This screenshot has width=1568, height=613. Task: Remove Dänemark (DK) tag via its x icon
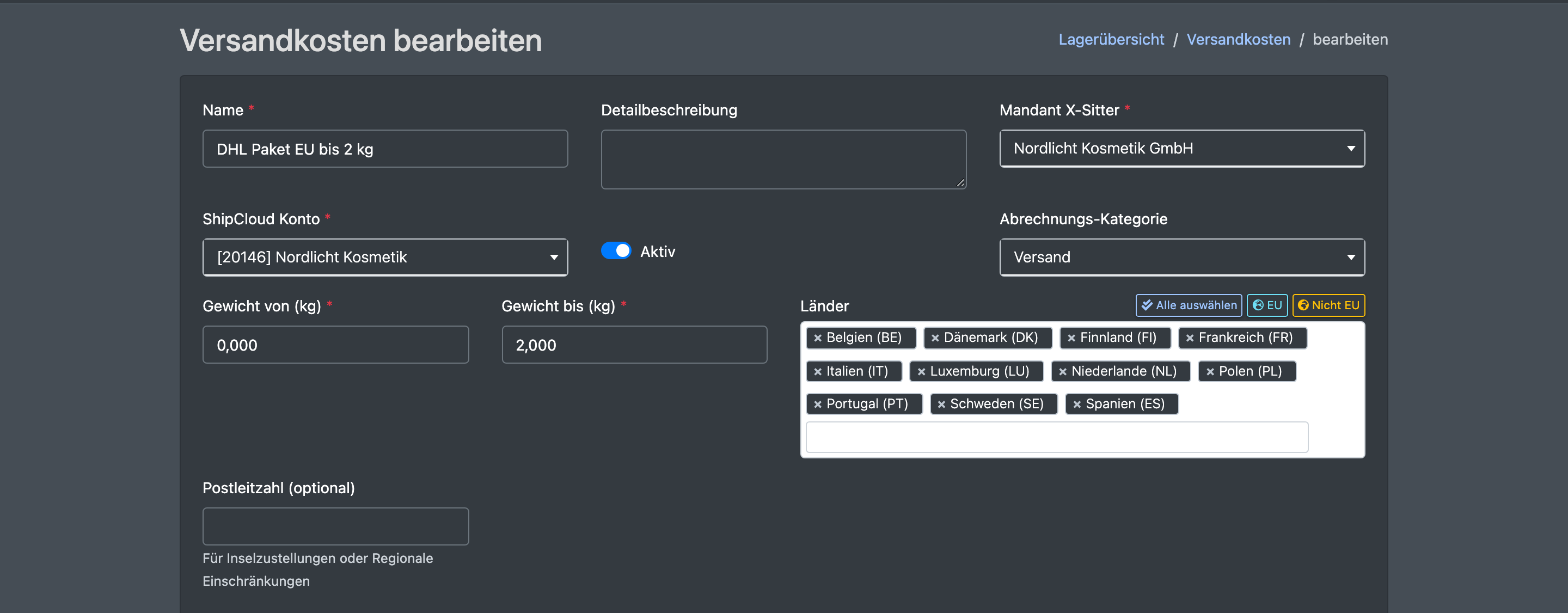(935, 338)
